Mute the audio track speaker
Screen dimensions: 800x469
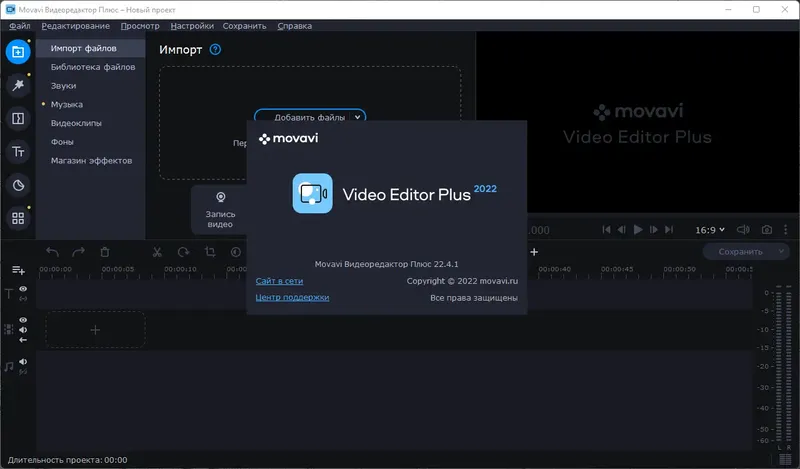tap(23, 362)
